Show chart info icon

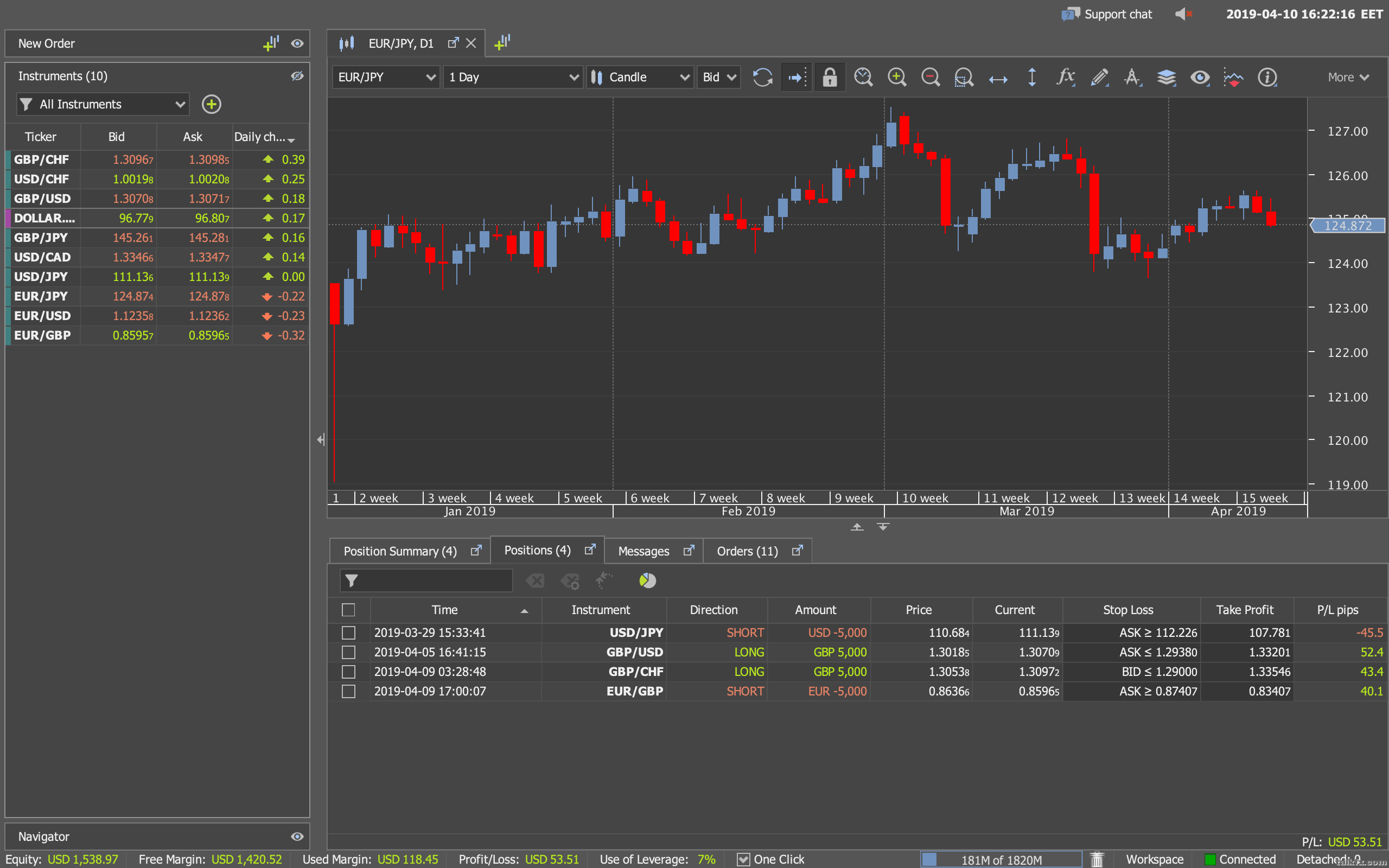[1267, 77]
